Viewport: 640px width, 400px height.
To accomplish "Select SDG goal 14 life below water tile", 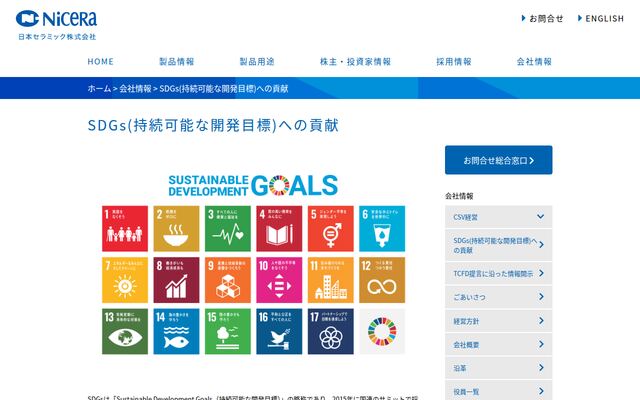I will click(176, 331).
